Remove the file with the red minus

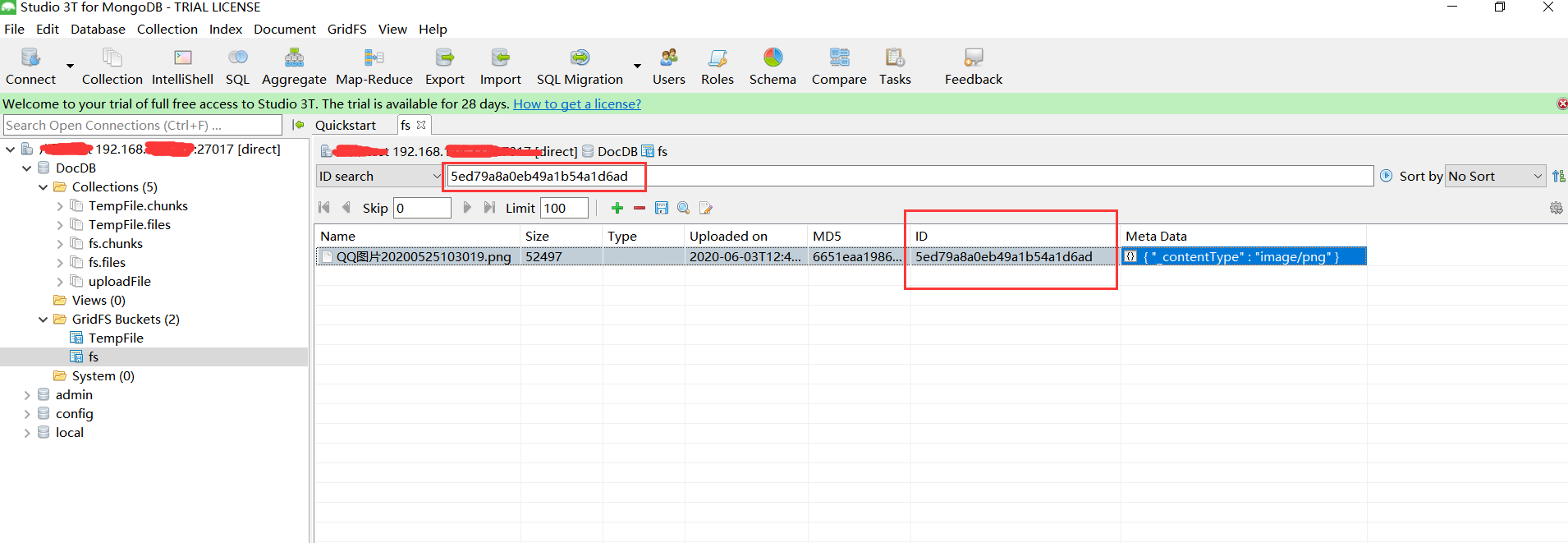click(640, 208)
